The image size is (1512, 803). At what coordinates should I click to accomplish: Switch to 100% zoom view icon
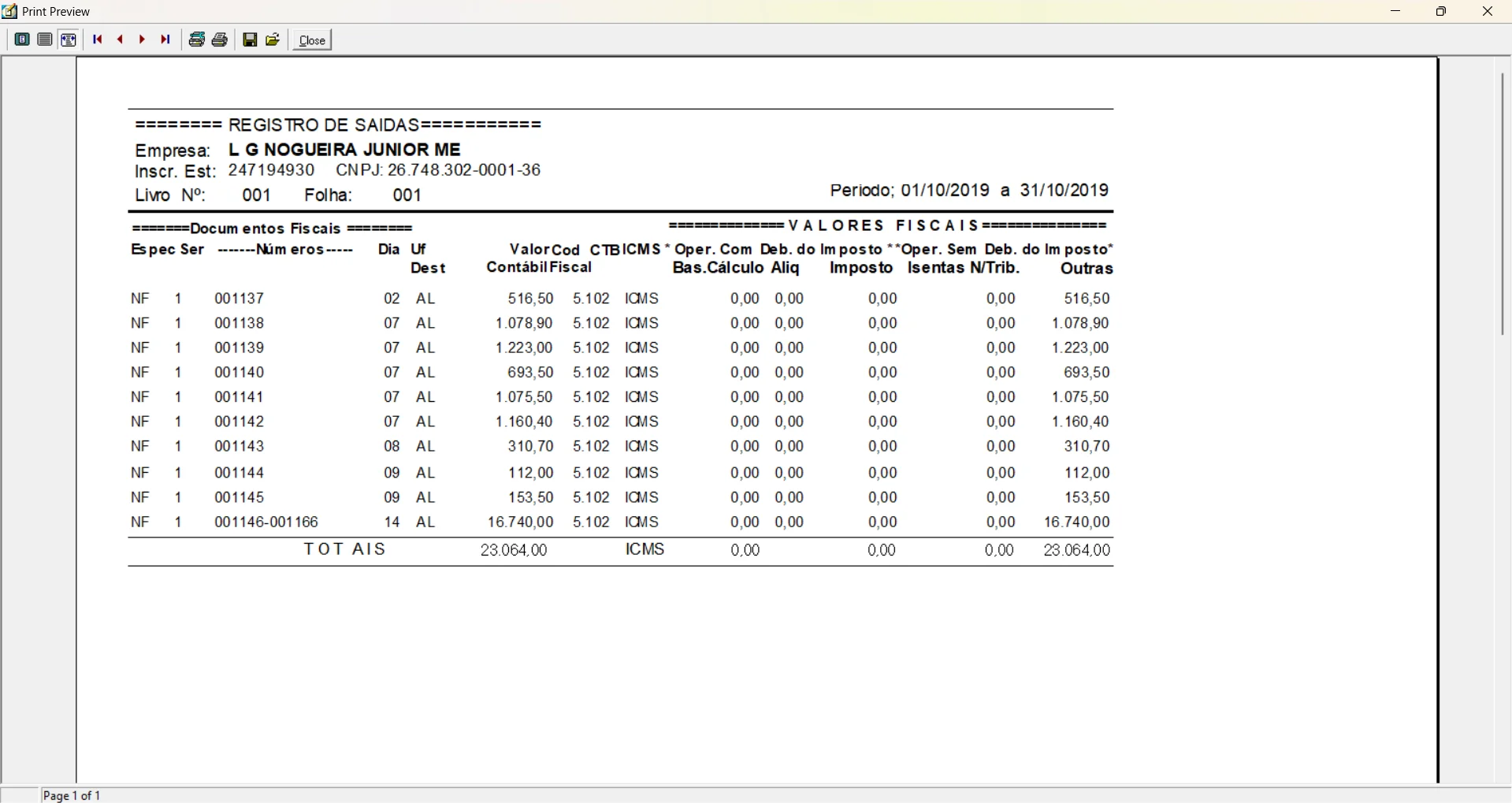(45, 40)
